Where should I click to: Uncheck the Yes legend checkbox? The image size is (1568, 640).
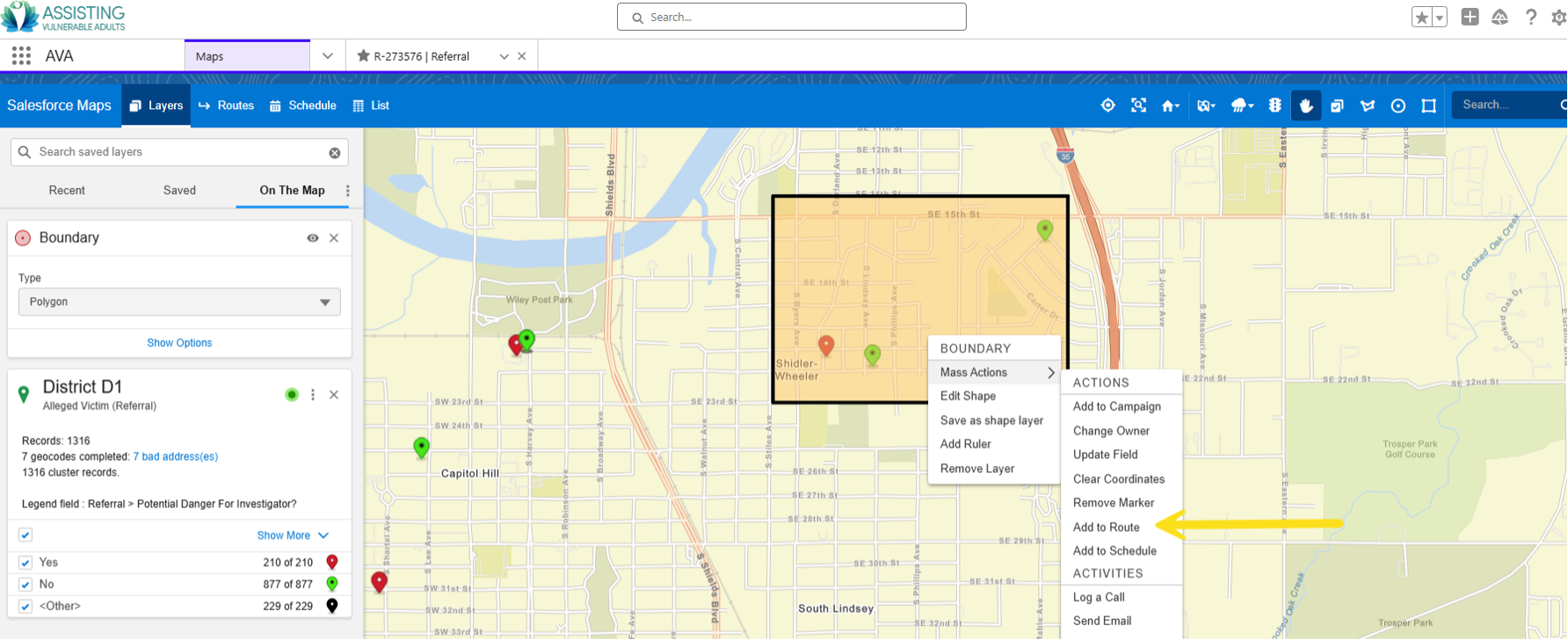click(x=25, y=563)
